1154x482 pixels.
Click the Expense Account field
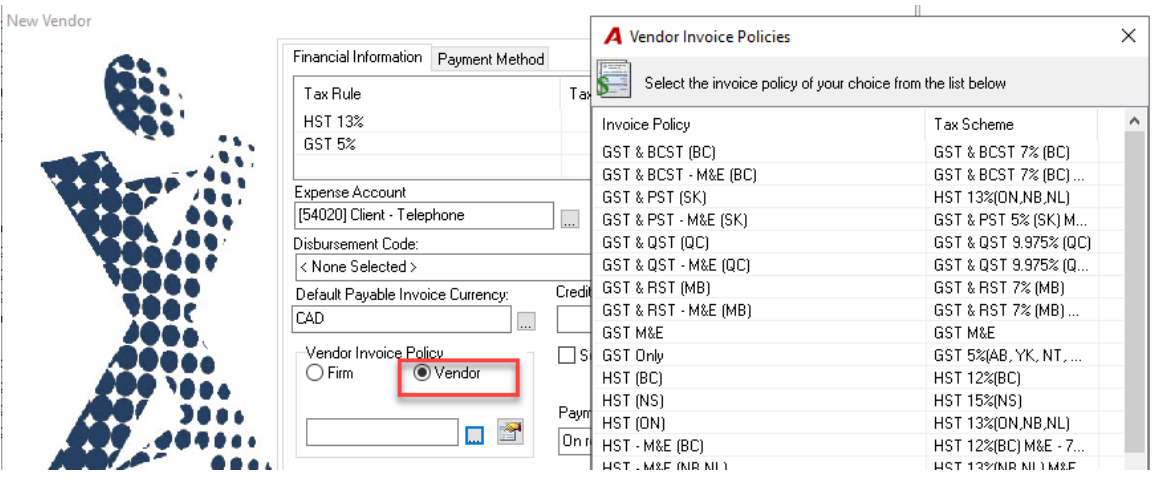pyautogui.click(x=424, y=216)
